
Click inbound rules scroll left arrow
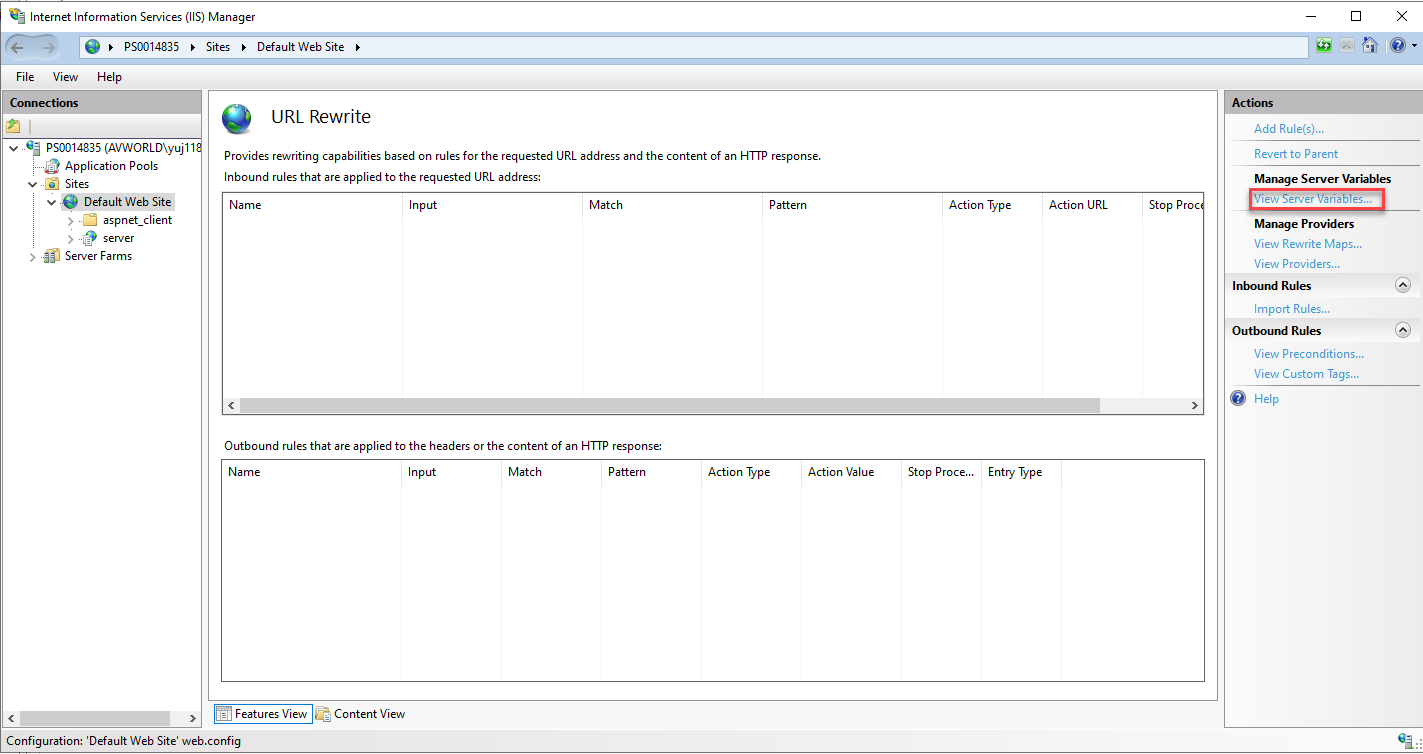point(231,405)
